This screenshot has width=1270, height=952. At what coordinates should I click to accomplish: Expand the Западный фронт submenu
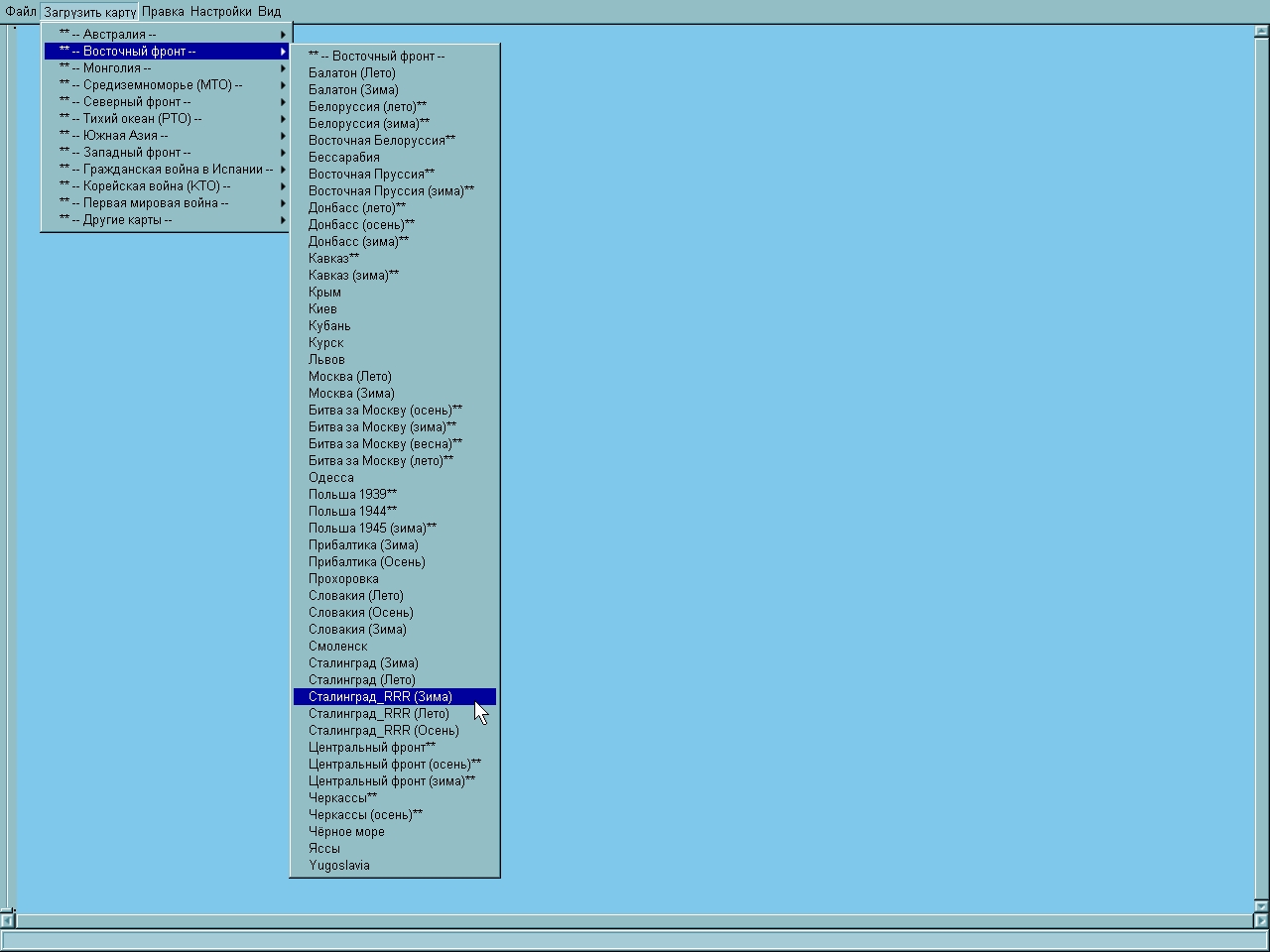point(167,153)
